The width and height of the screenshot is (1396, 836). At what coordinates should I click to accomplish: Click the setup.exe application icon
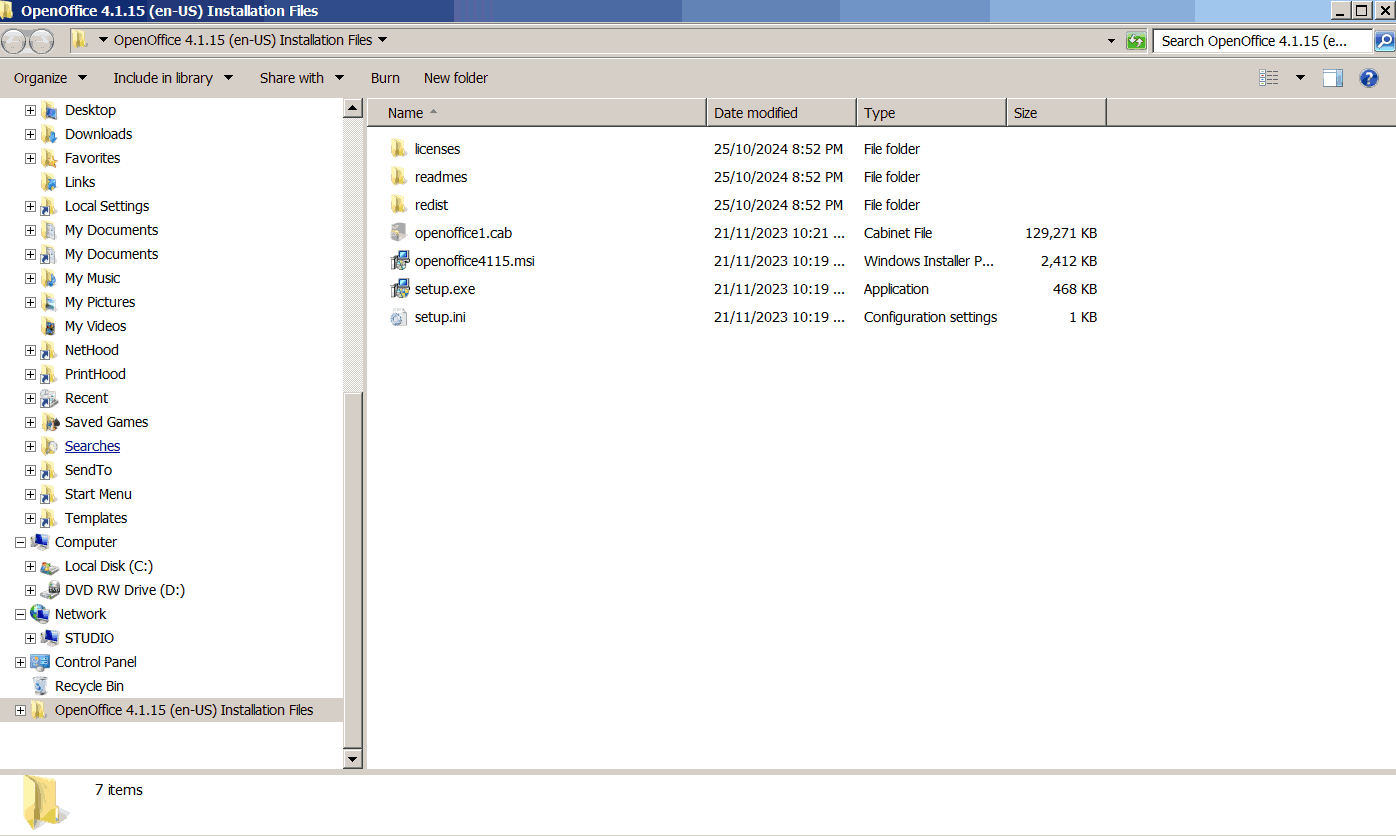click(399, 289)
